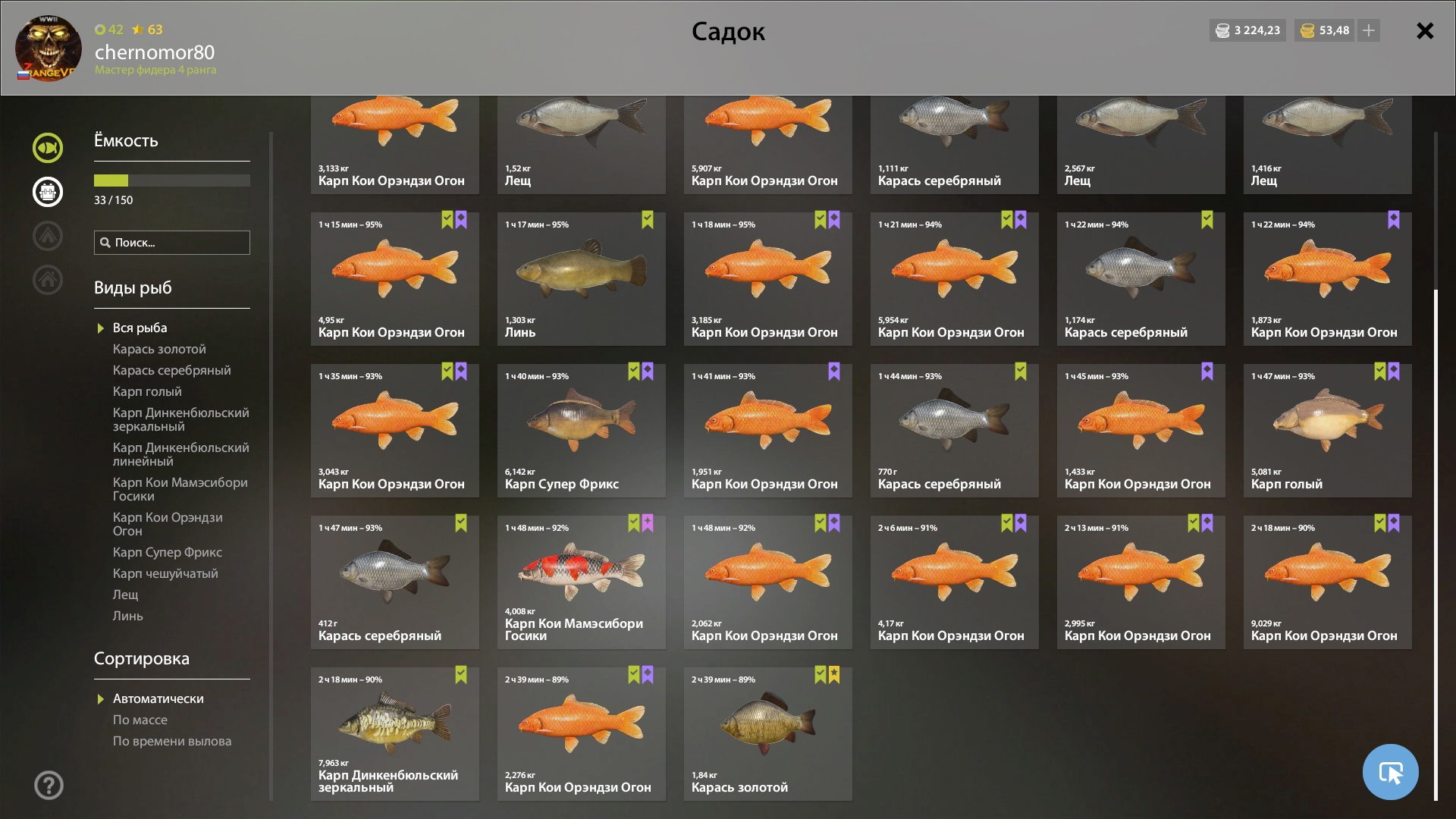Open the home base sidebar icon
This screenshot has height=819, width=1456.
48,280
